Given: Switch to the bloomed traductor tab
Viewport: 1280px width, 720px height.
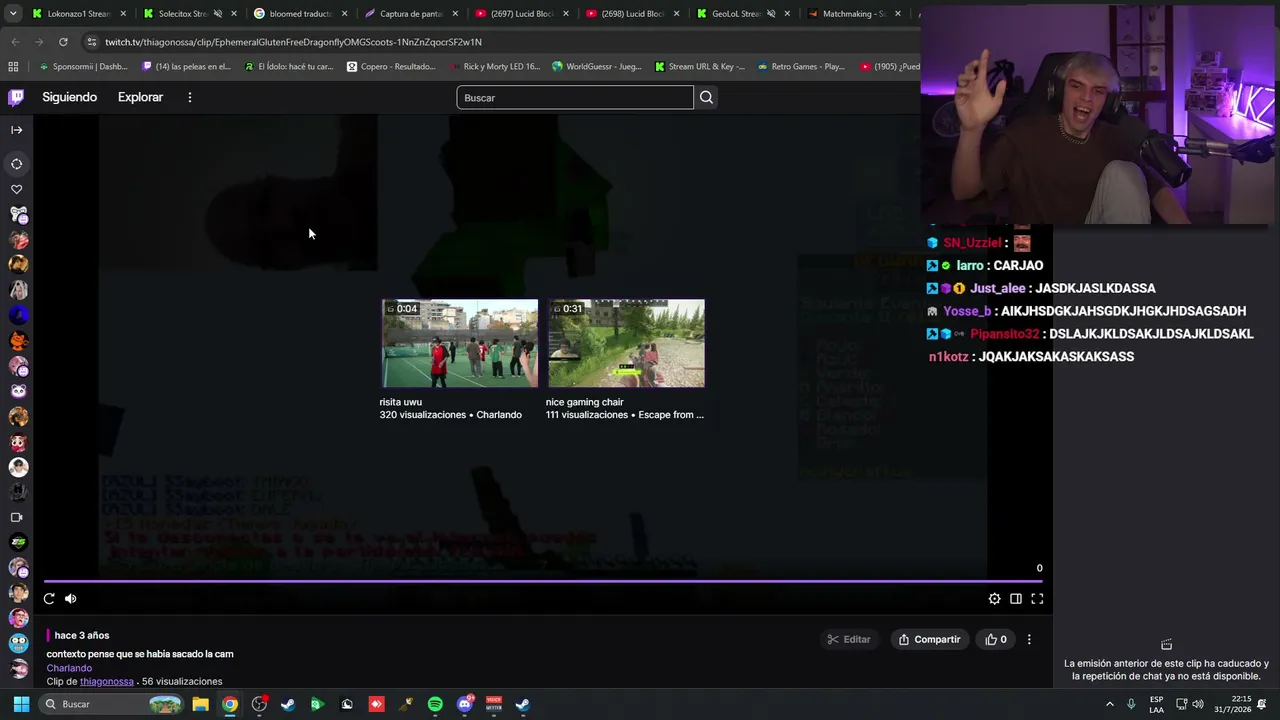Looking at the screenshot, I should click(300, 14).
